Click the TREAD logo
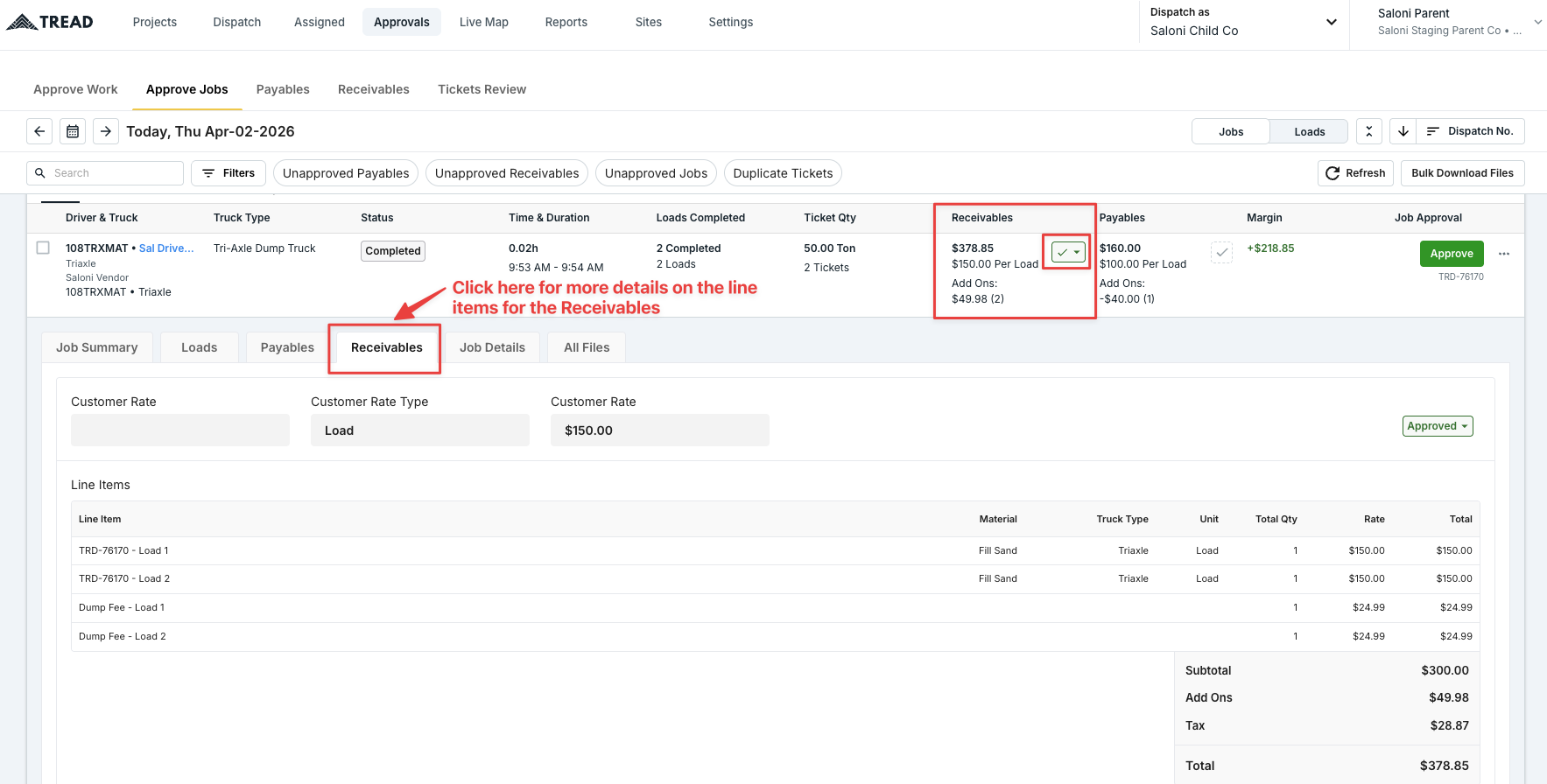This screenshot has height=784, width=1547. [x=50, y=22]
